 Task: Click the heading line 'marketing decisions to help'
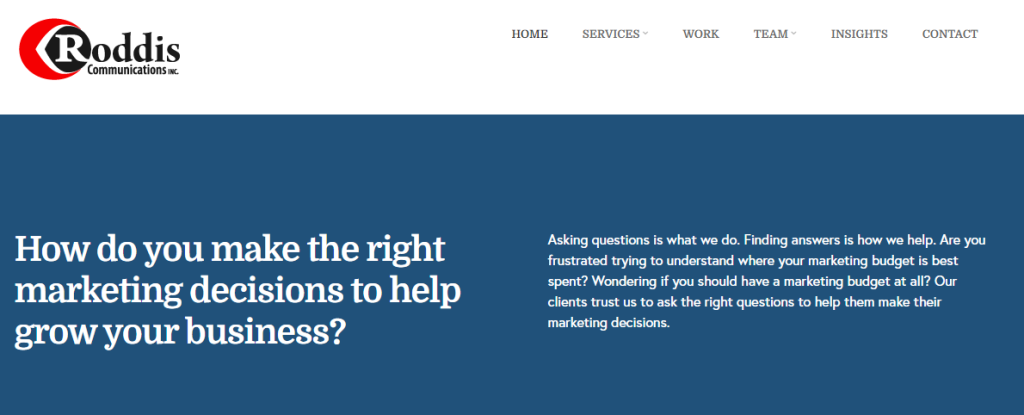pyautogui.click(x=238, y=292)
